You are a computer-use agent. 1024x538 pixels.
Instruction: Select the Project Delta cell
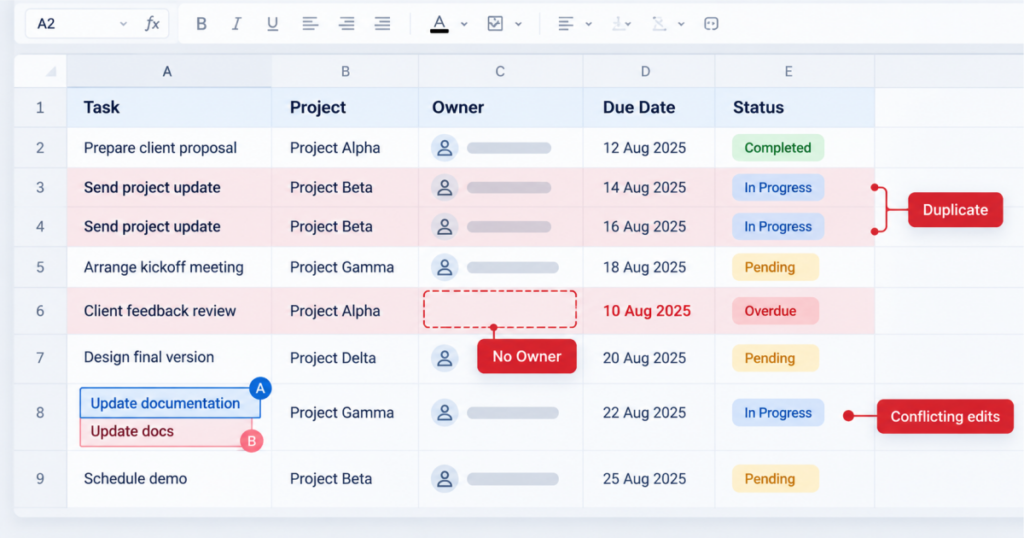click(345, 358)
